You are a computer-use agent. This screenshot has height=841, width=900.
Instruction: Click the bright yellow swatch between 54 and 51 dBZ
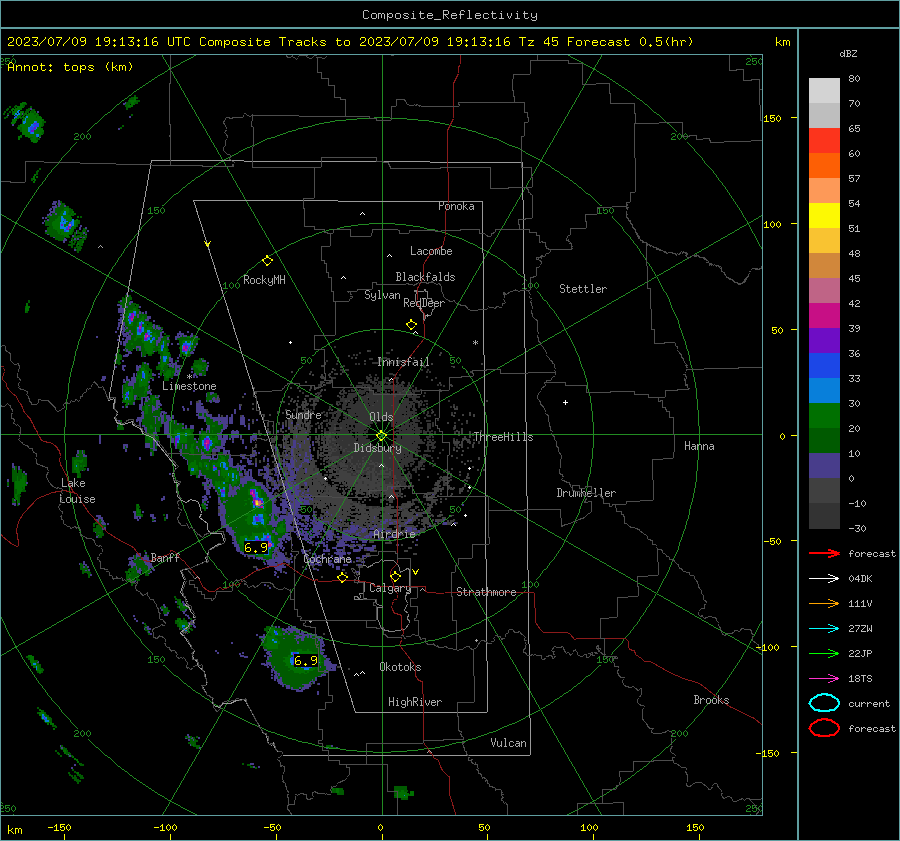pyautogui.click(x=824, y=216)
